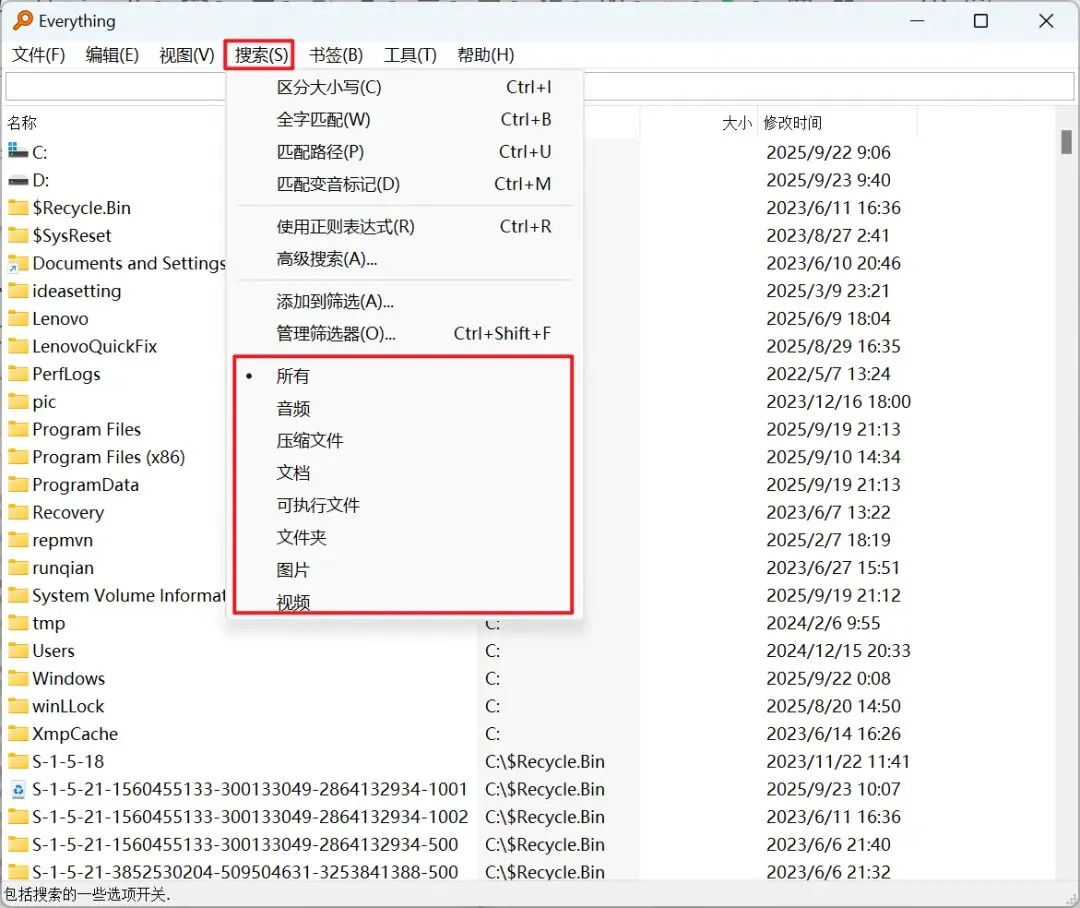The height and width of the screenshot is (908, 1080).
Task: Open the 工具(T) menu
Action: (410, 55)
